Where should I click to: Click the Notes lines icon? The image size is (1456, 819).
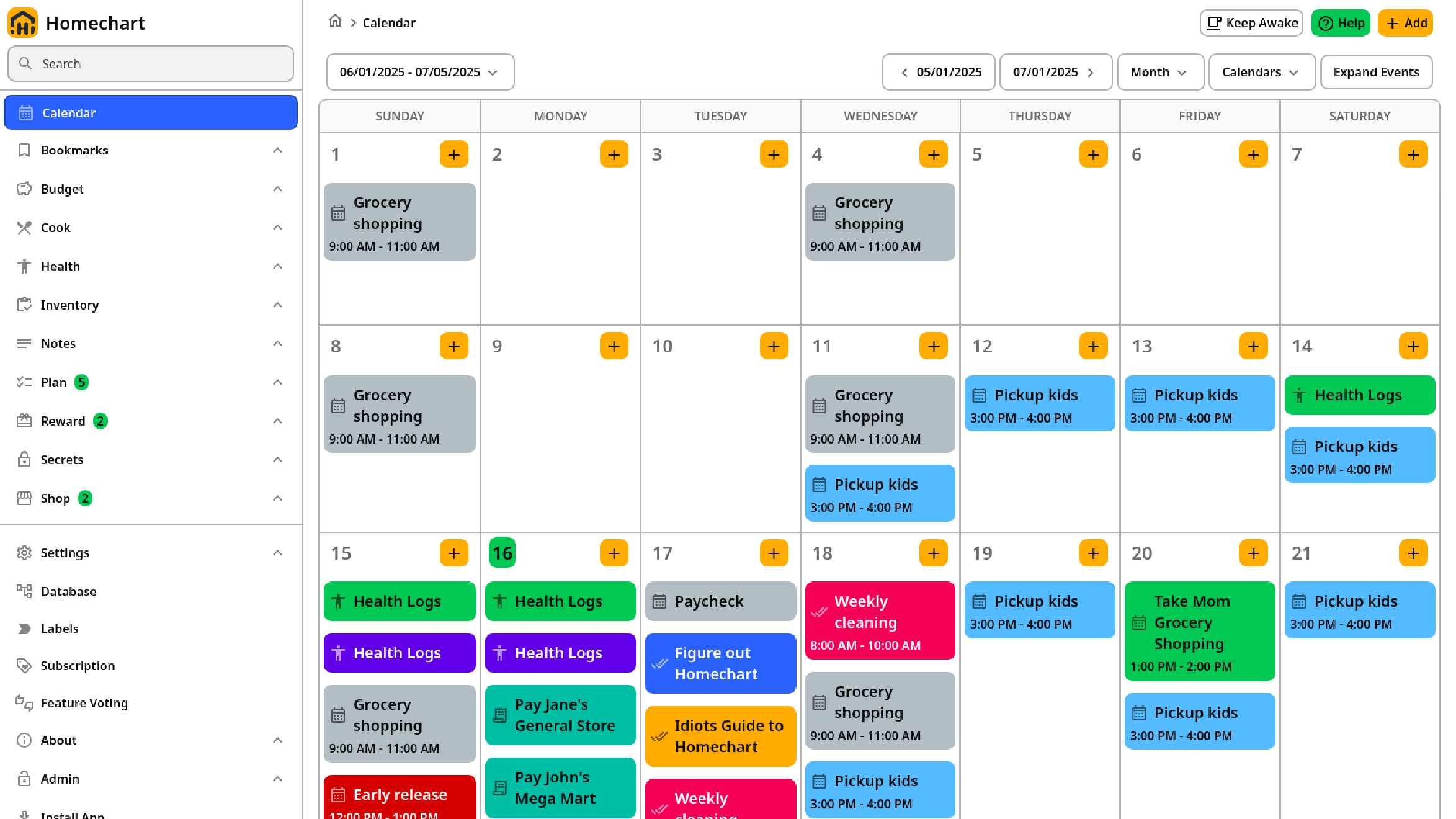tap(24, 344)
